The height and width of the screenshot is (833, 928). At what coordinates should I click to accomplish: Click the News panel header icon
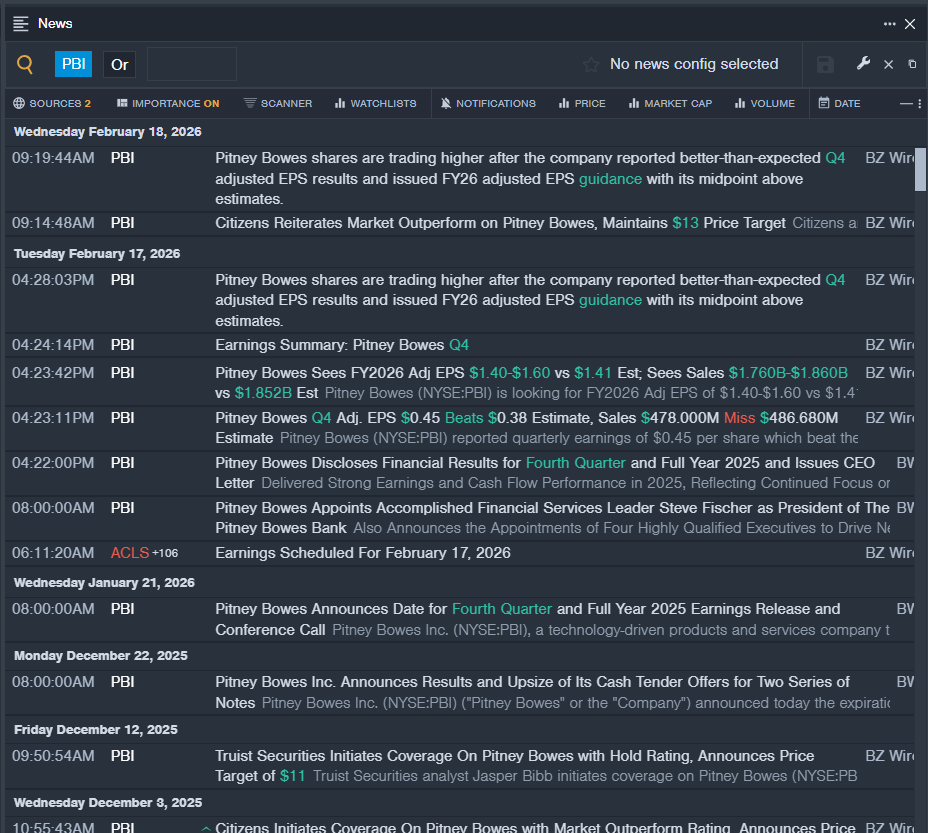point(21,24)
